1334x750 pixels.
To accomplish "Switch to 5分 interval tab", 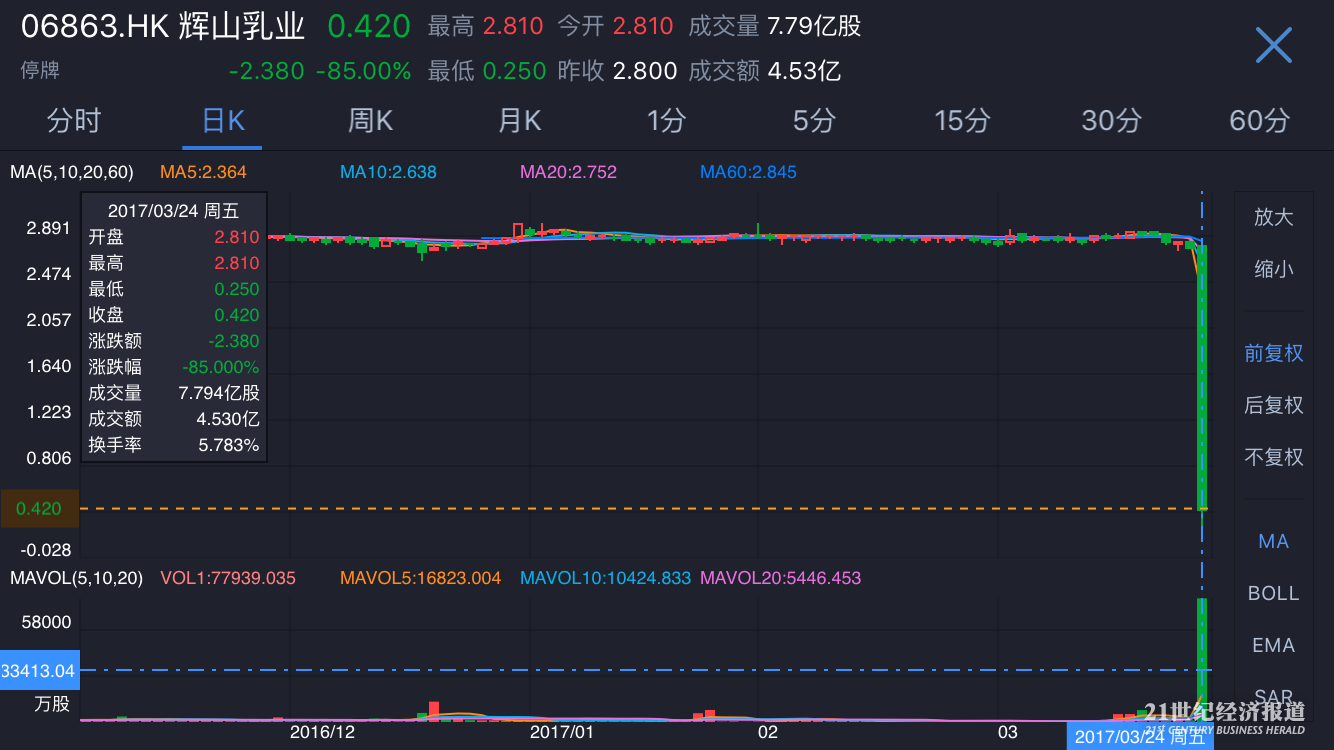I will point(814,121).
